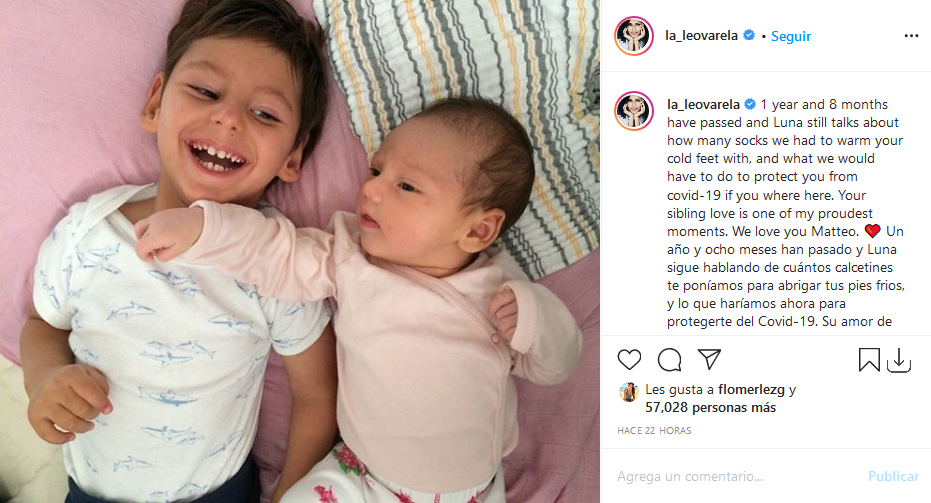The height and width of the screenshot is (503, 931).
Task: Open la_leovarela profile from header username
Action: [x=701, y=36]
